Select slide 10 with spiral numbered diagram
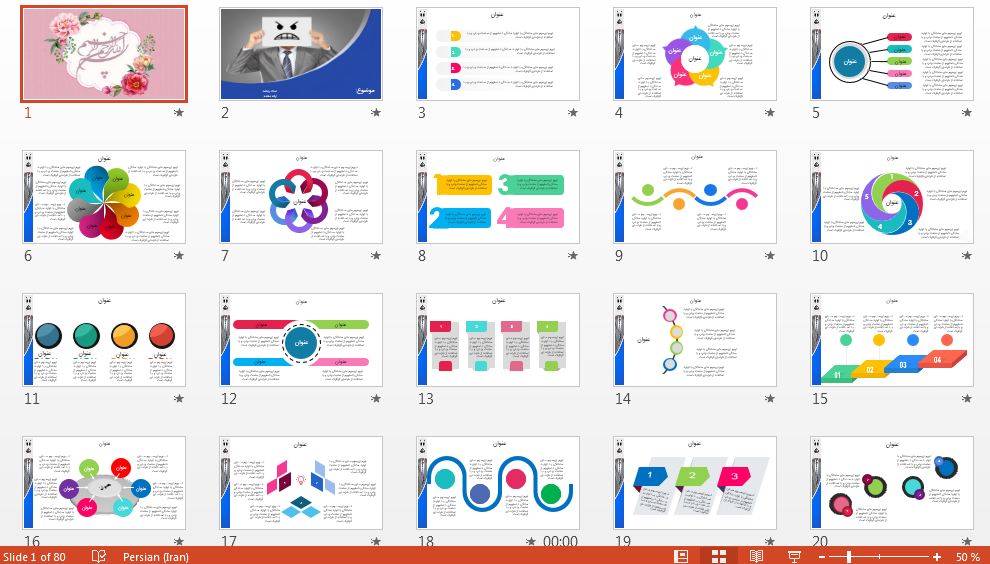Image resolution: width=990 pixels, height=564 pixels. coord(892,197)
